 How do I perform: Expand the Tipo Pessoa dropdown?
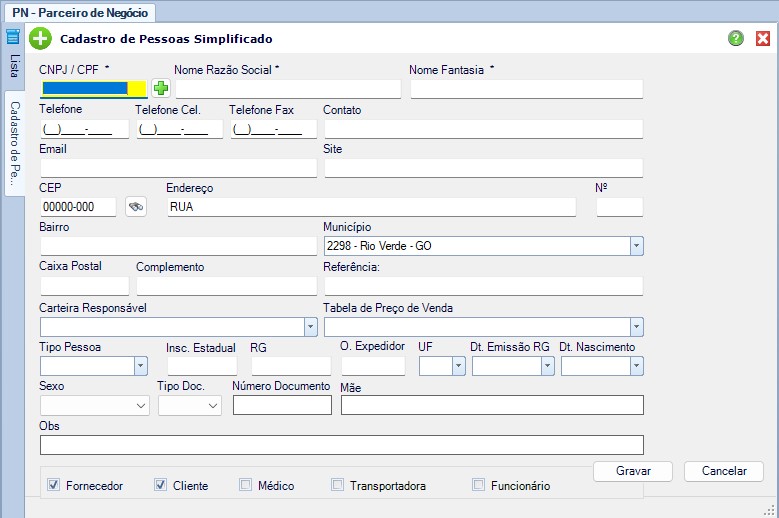coord(140,366)
